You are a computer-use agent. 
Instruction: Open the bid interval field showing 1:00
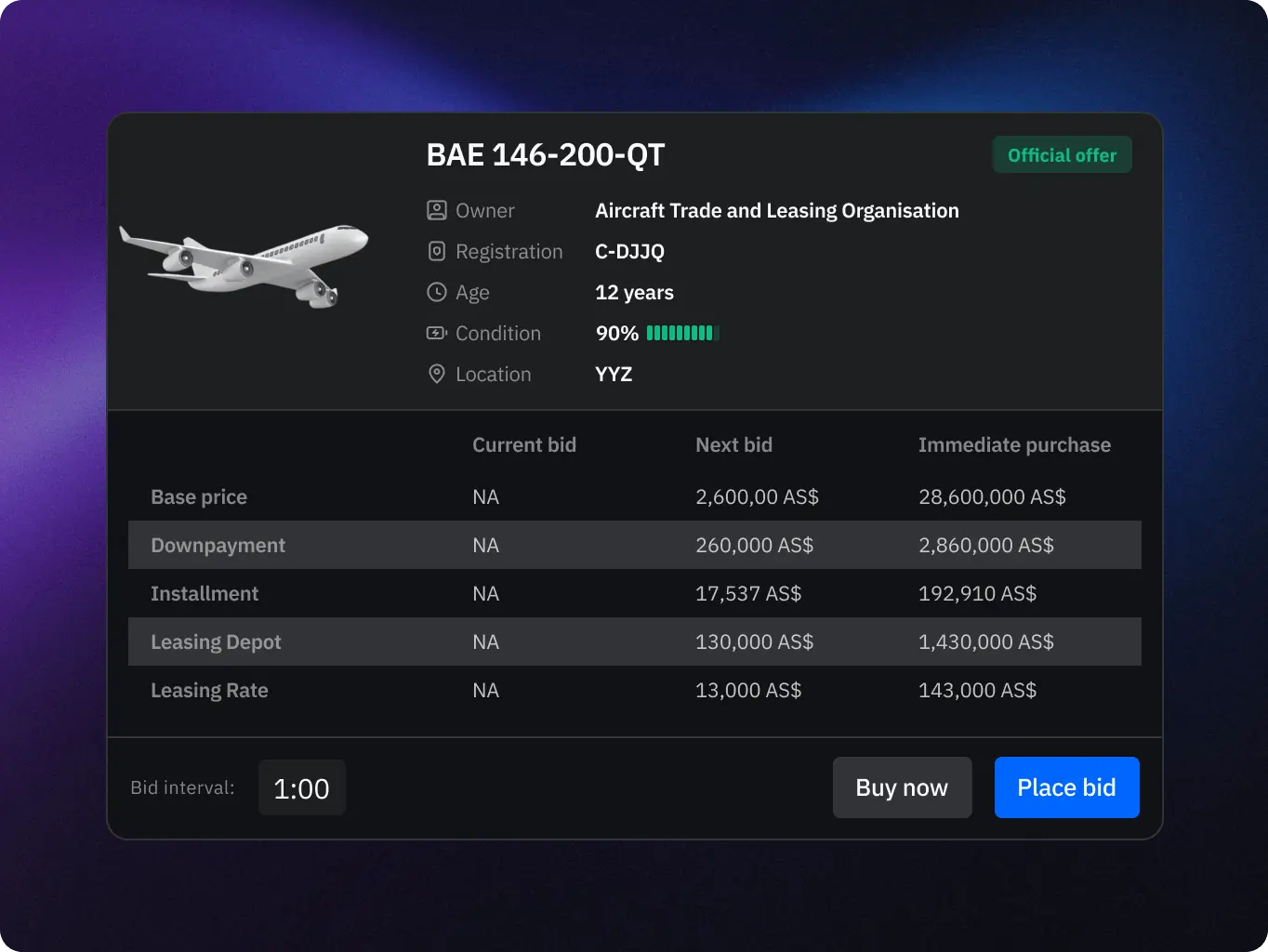301,787
